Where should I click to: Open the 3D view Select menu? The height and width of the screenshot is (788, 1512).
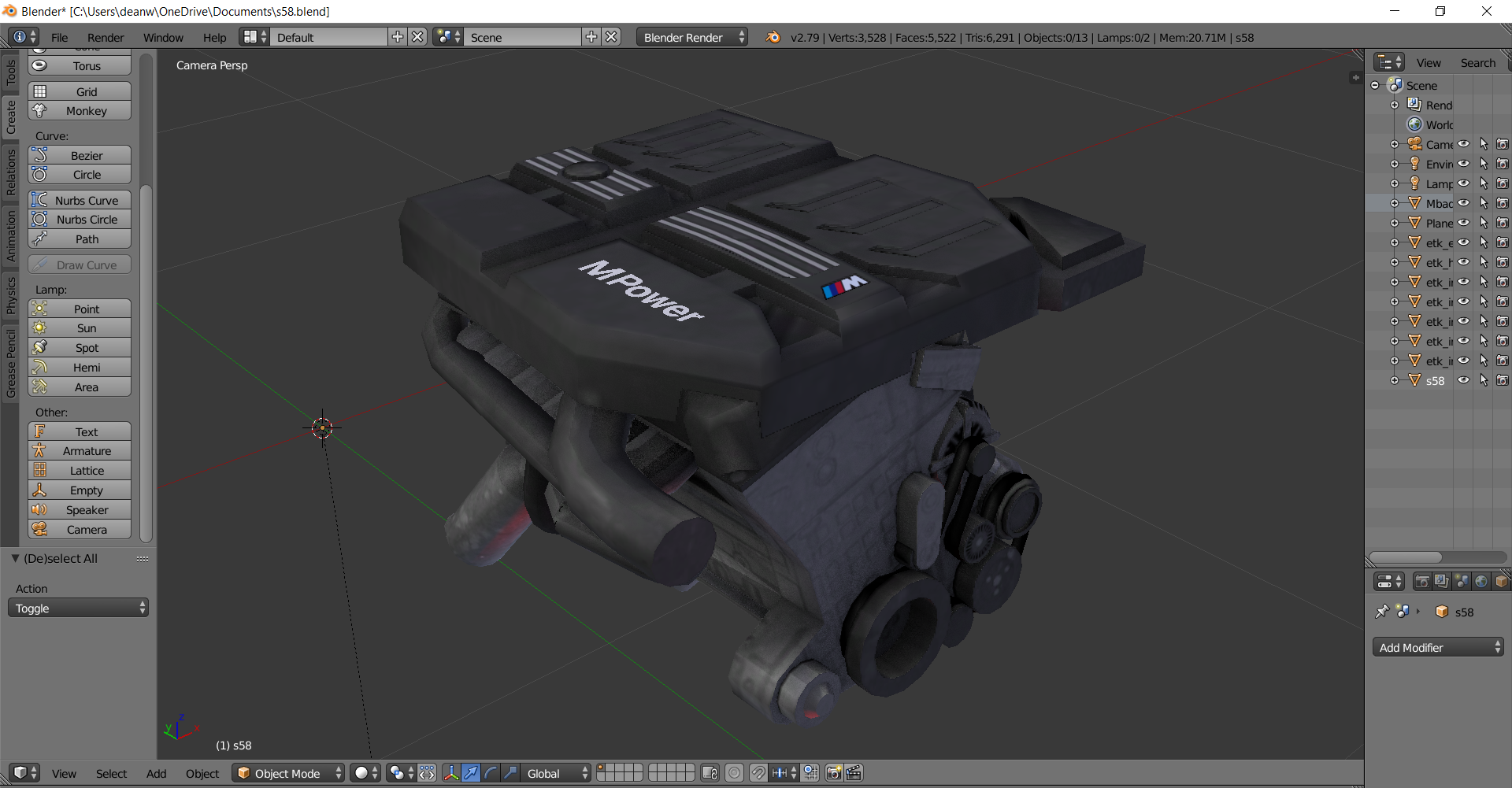coord(111,773)
